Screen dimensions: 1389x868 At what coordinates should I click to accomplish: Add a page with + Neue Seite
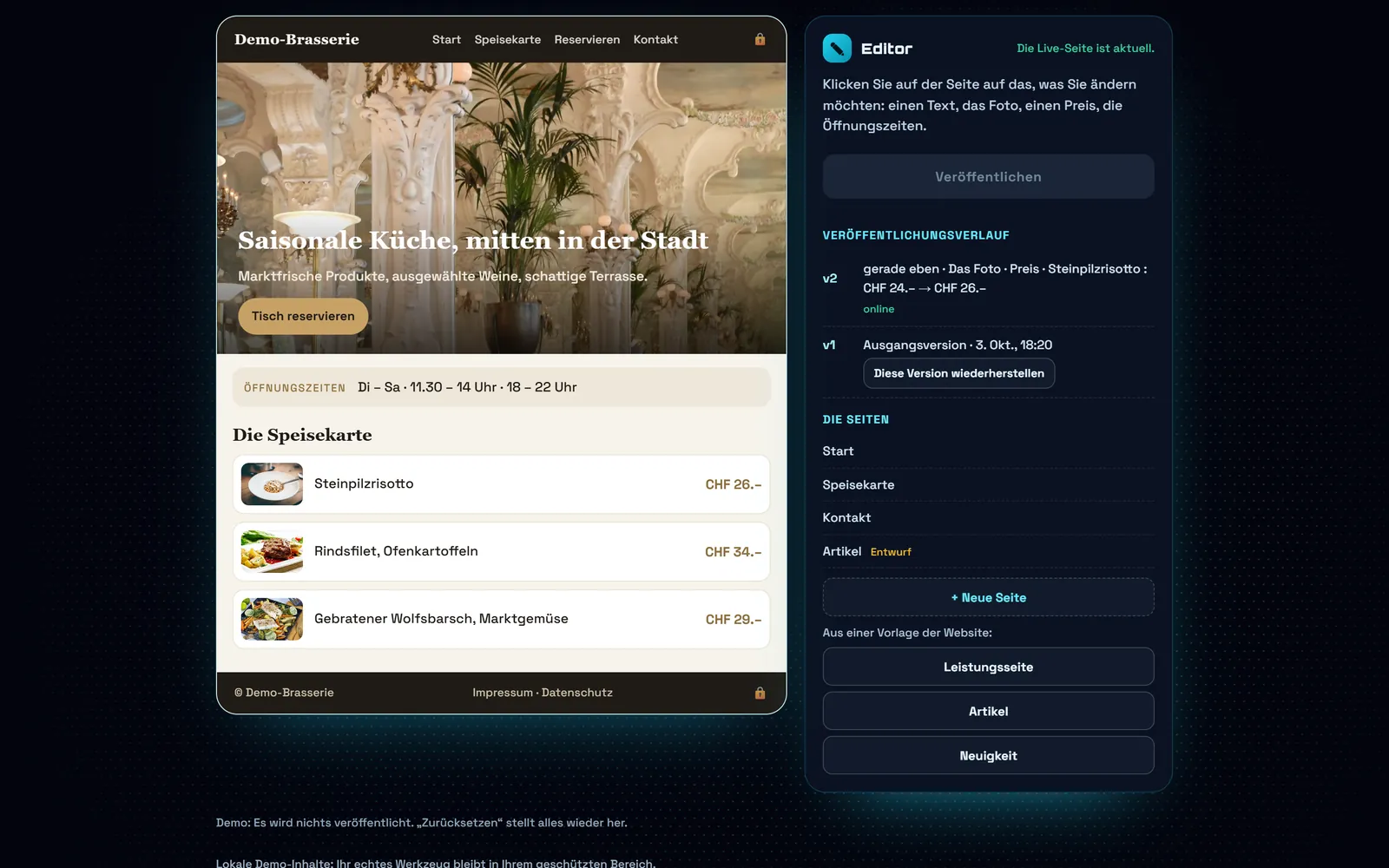coord(988,597)
